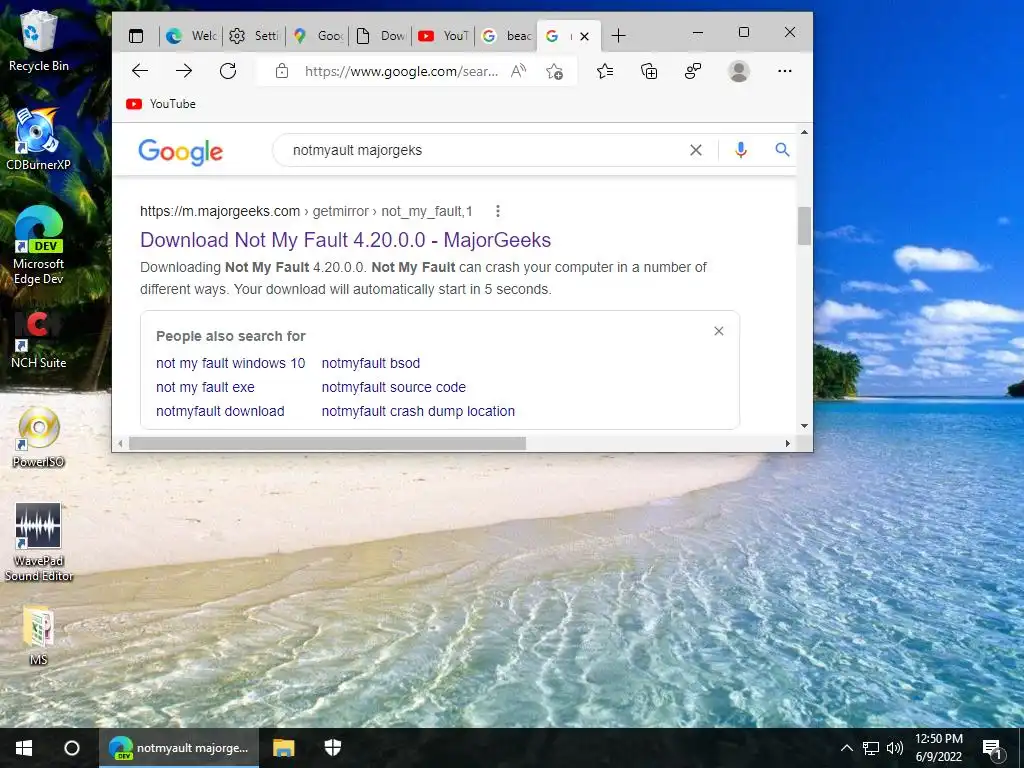Open Collections in Edge toolbar
The height and width of the screenshot is (768, 1024).
(649, 71)
